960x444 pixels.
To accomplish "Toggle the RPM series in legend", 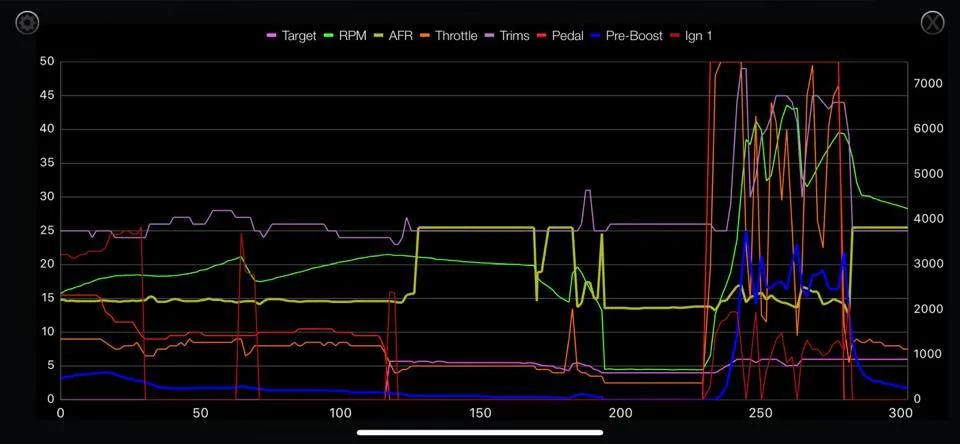I will point(345,36).
